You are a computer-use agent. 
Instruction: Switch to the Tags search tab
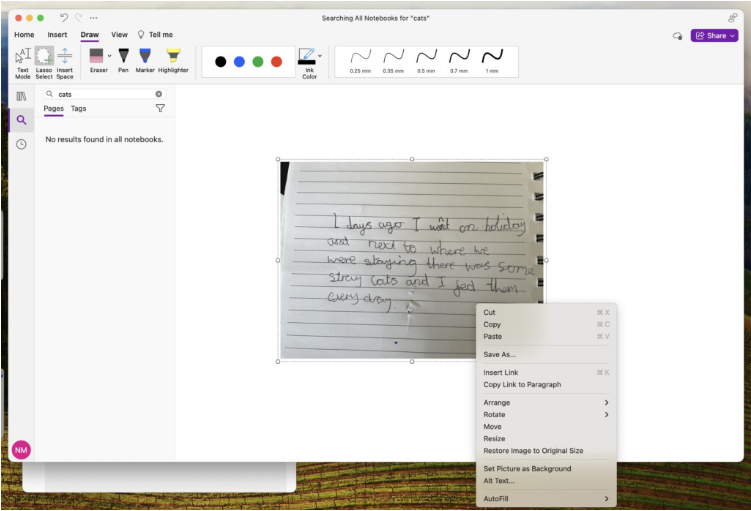(x=78, y=109)
